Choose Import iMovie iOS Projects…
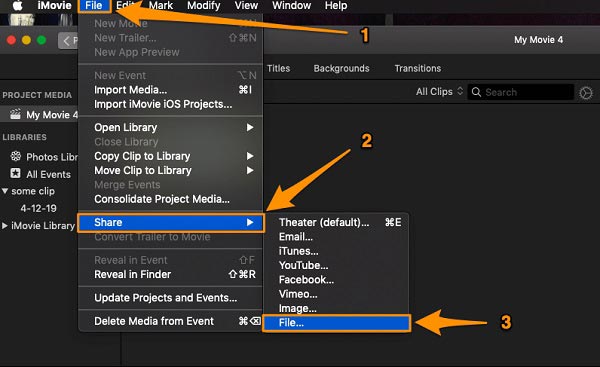This screenshot has height=367, width=600. point(171,104)
